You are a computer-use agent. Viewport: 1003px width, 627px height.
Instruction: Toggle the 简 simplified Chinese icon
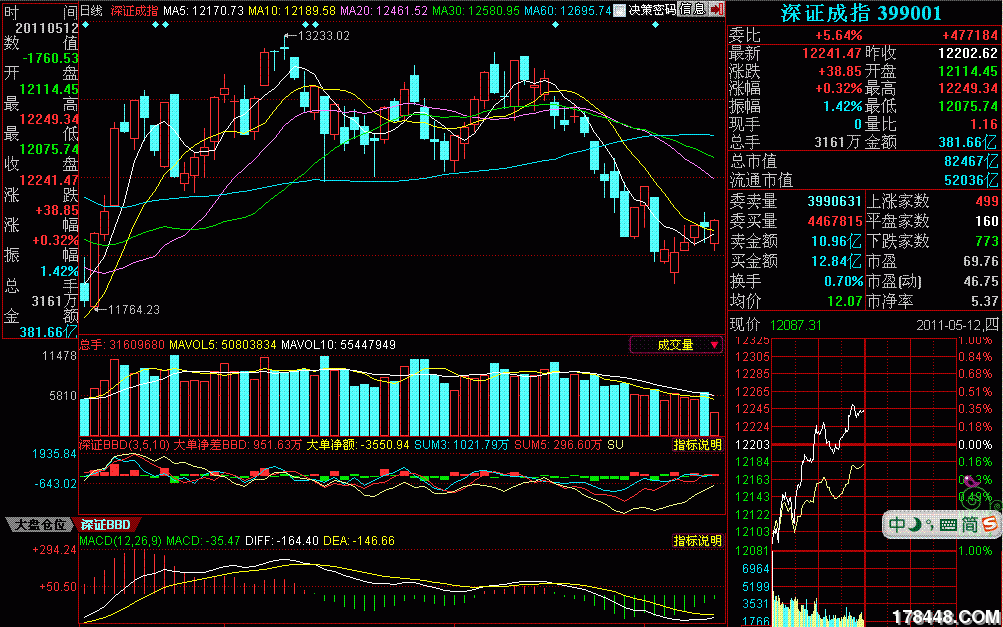(968, 524)
